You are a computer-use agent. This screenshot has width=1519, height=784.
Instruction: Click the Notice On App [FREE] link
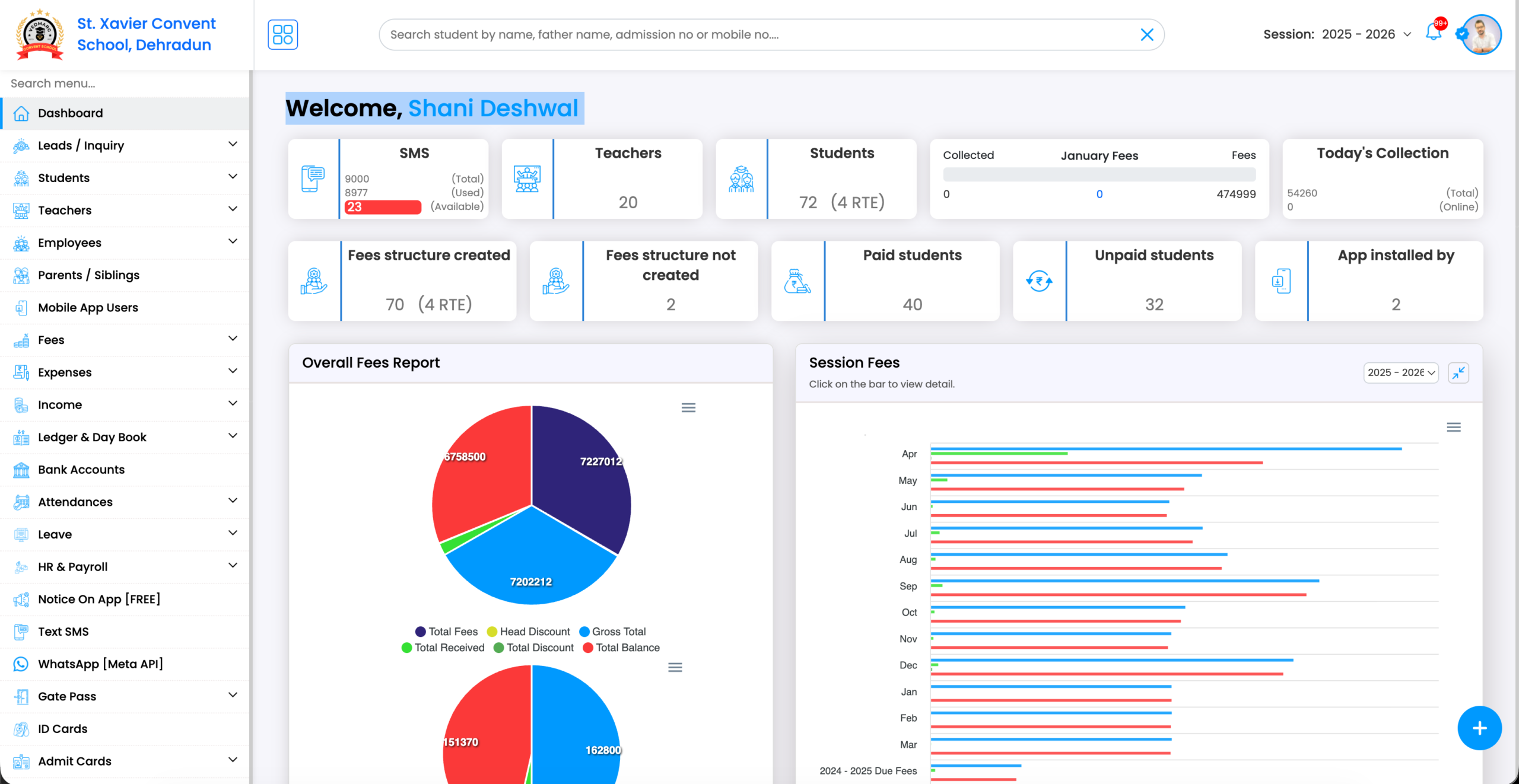point(98,599)
